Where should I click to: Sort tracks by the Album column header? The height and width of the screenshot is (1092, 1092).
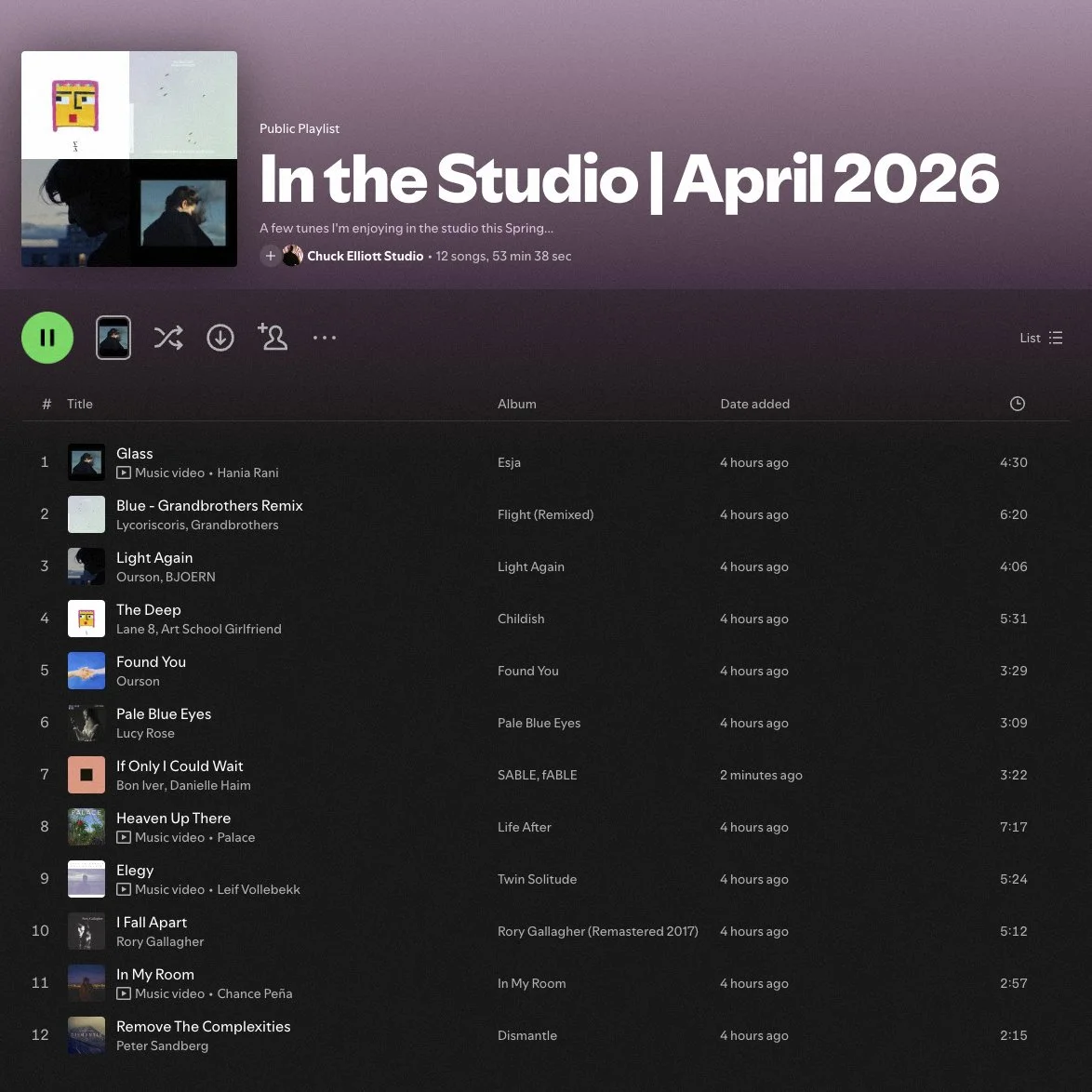(517, 404)
